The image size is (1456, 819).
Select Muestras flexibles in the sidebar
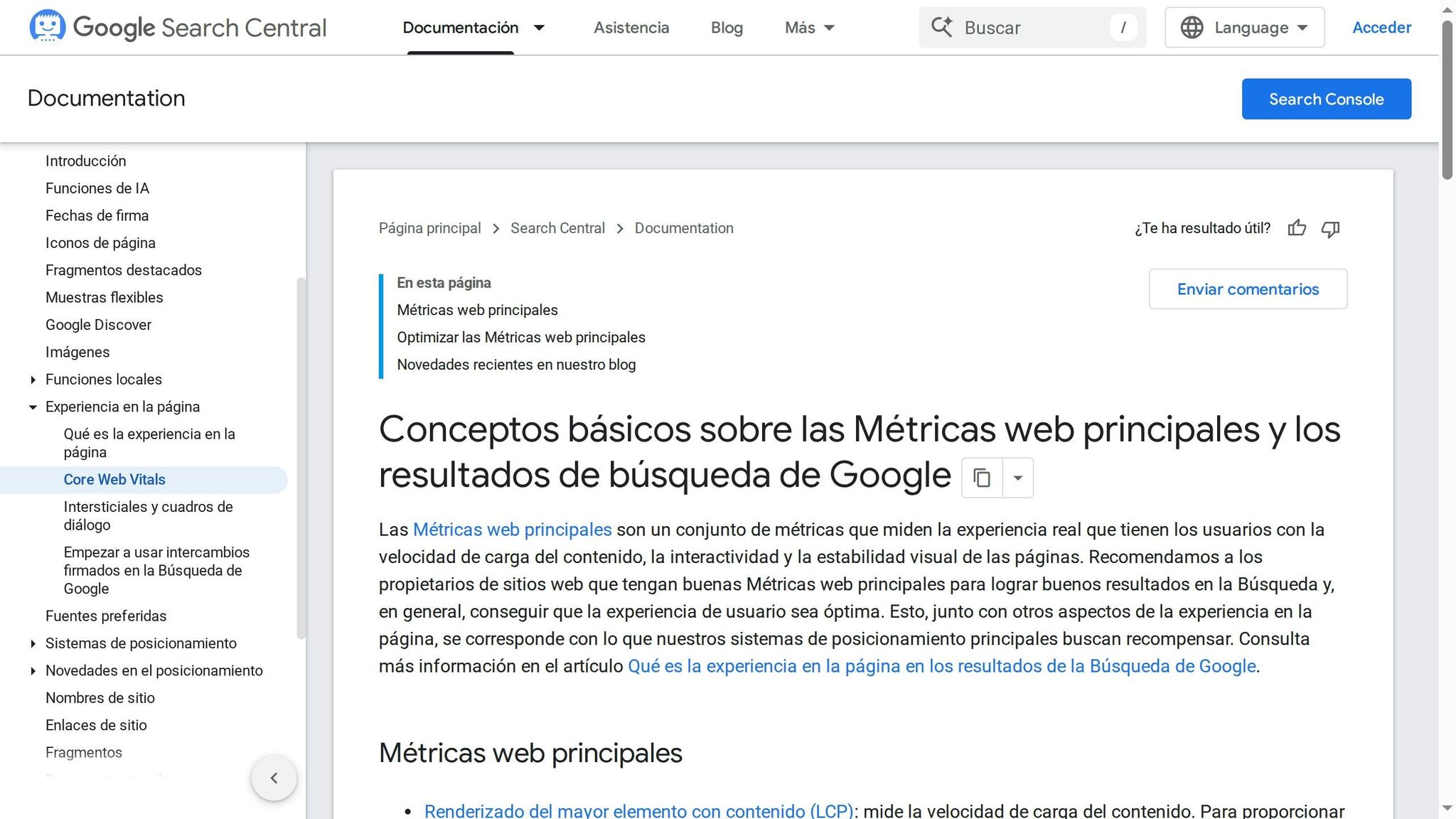105,297
